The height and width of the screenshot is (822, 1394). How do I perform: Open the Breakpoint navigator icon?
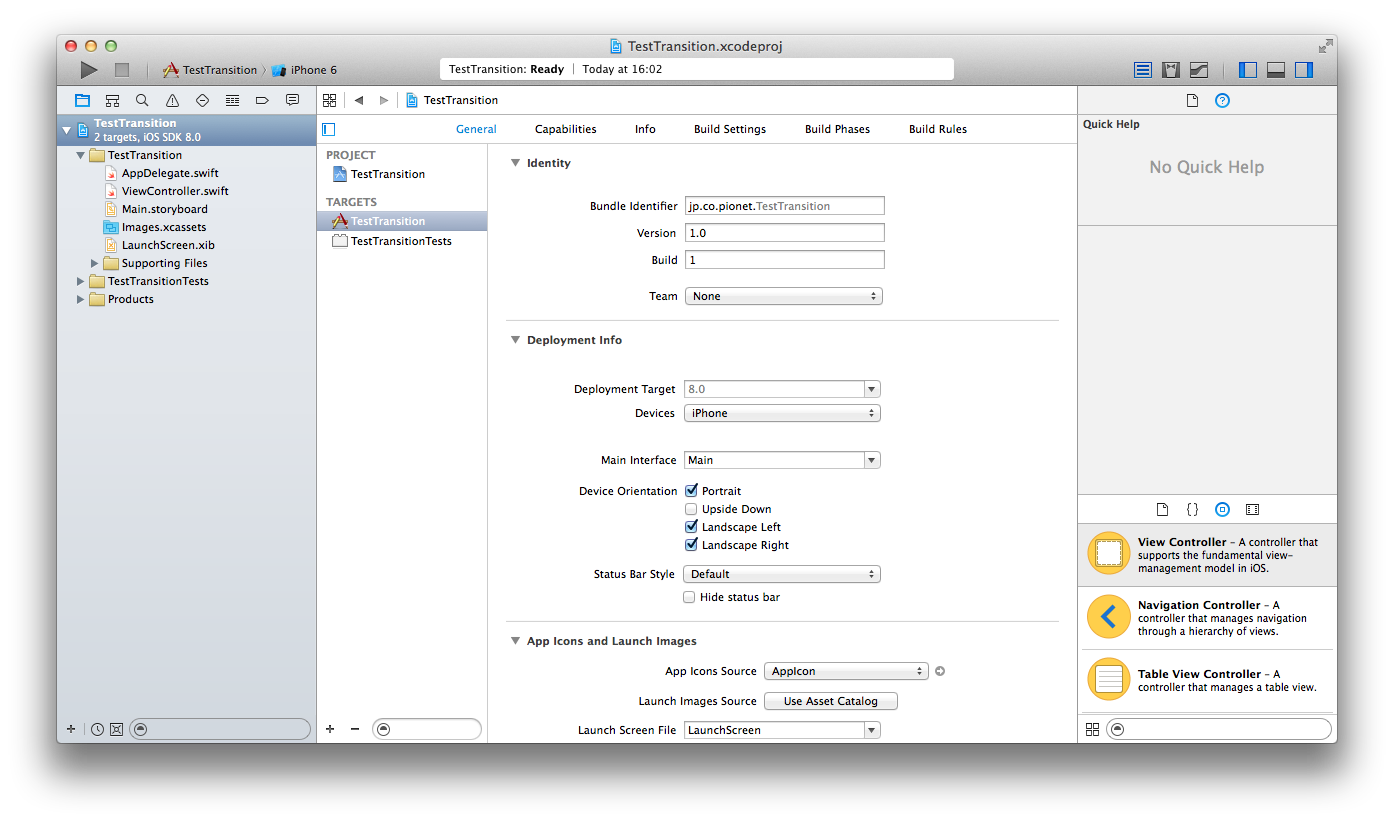click(262, 100)
